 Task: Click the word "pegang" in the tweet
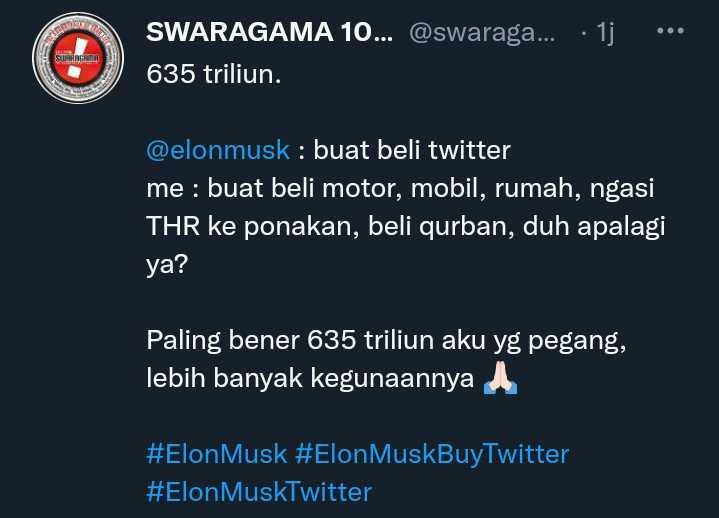pyautogui.click(x=576, y=342)
